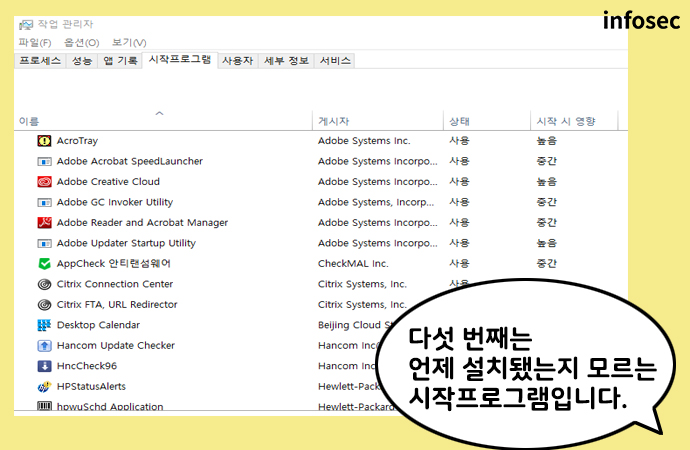This screenshot has width=690, height=450.
Task: Select the HncCheck96 entry
Action: coord(87,366)
